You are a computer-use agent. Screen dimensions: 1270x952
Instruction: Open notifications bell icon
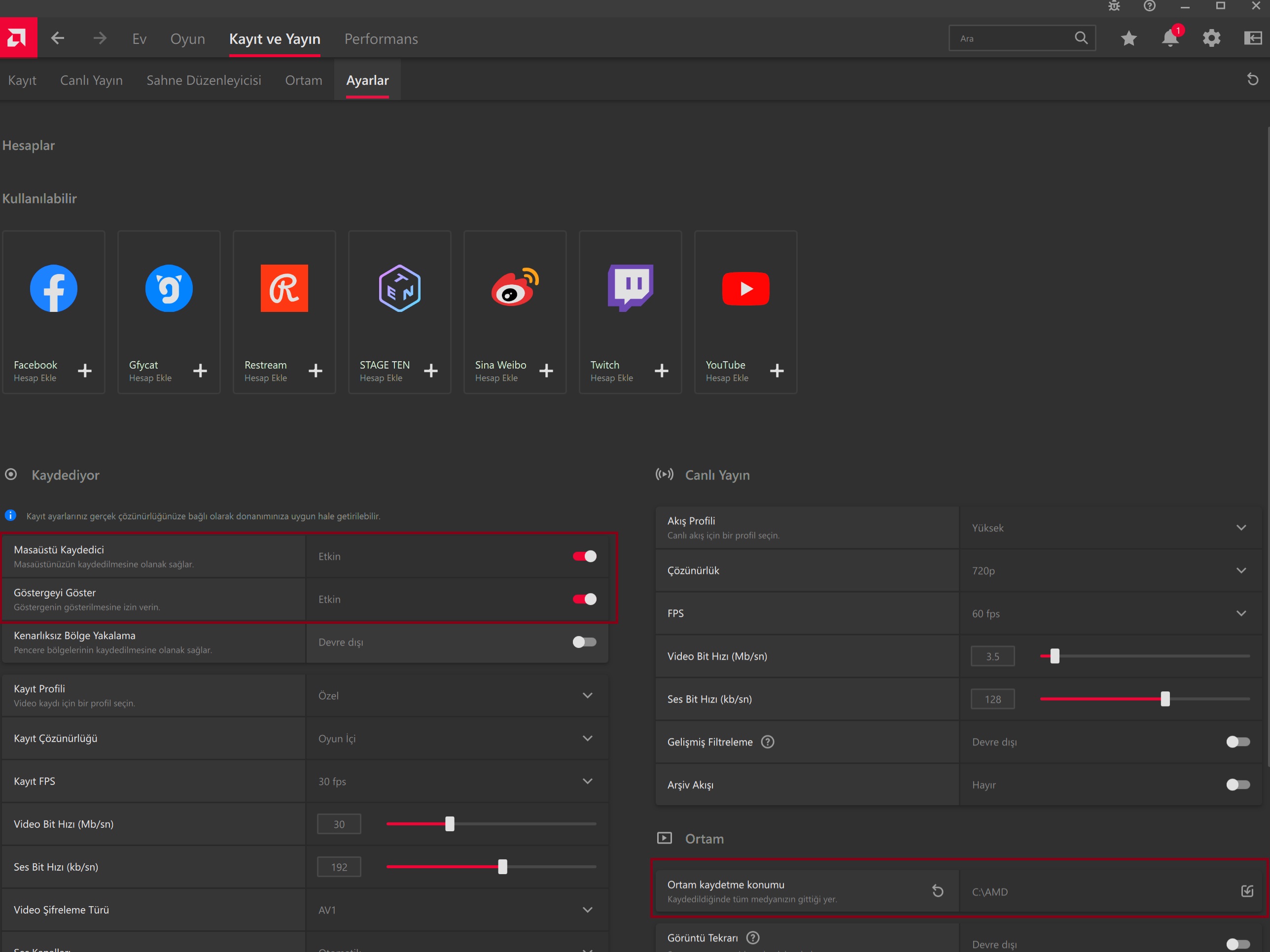click(x=1170, y=38)
